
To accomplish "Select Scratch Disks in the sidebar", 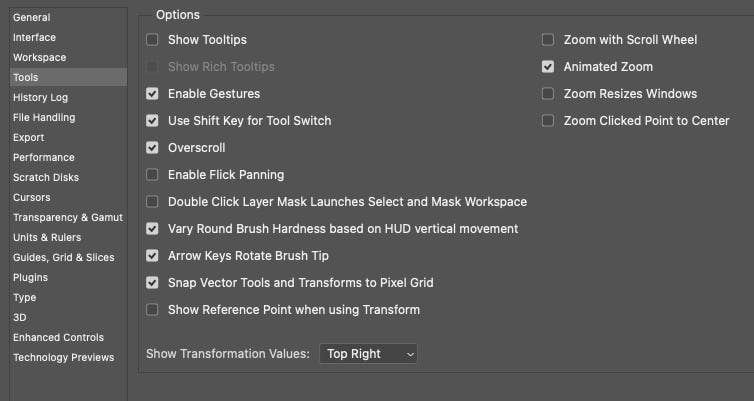I will pyautogui.click(x=45, y=177).
